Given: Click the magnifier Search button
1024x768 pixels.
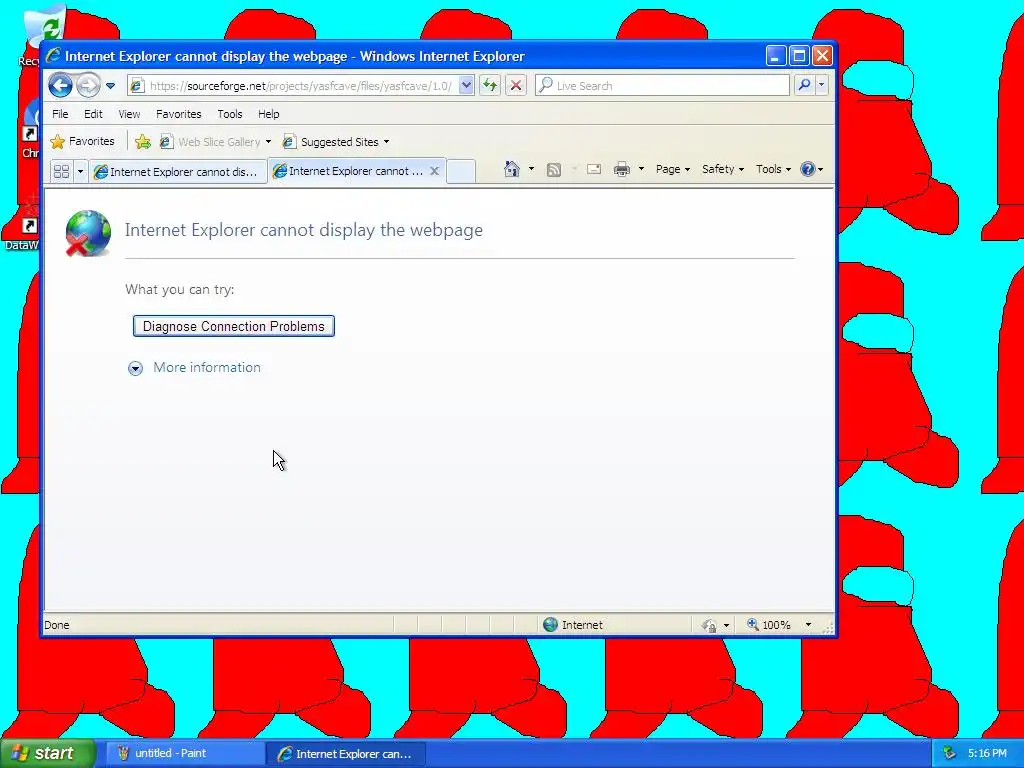Looking at the screenshot, I should point(805,86).
